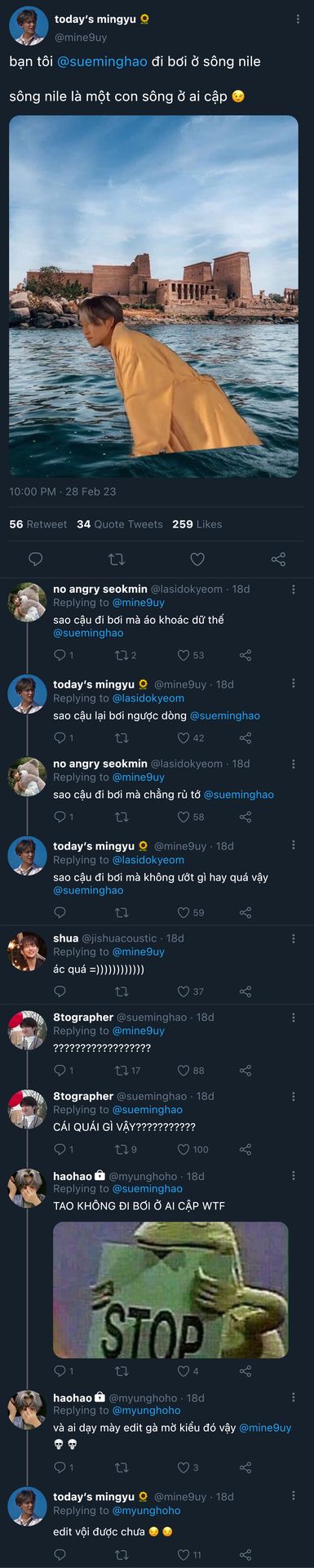Open three-dot menu on shua's reply
Screen dimensions: 314x1568
[294, 938]
